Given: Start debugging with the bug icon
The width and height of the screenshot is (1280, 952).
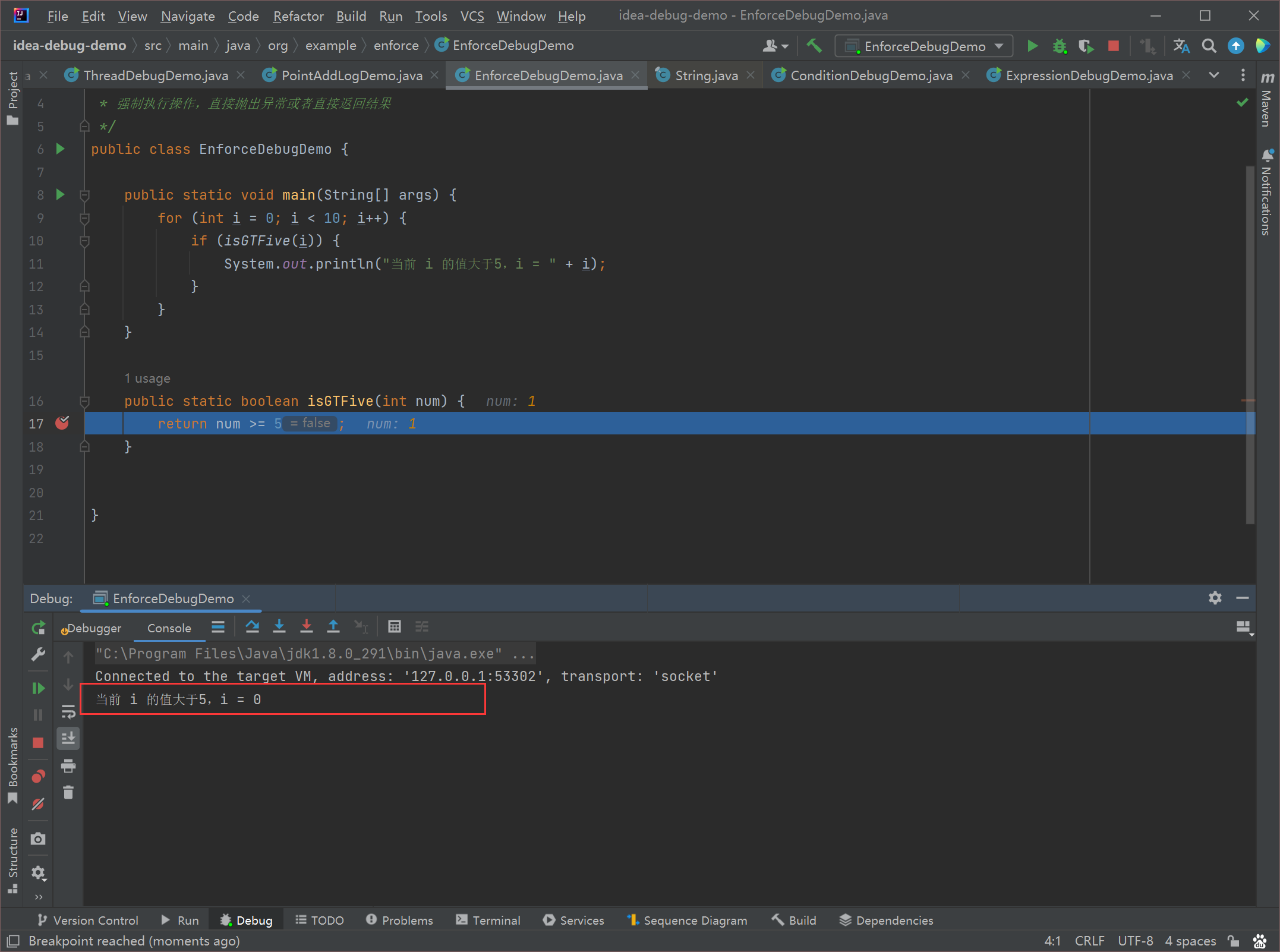Looking at the screenshot, I should pyautogui.click(x=1059, y=46).
